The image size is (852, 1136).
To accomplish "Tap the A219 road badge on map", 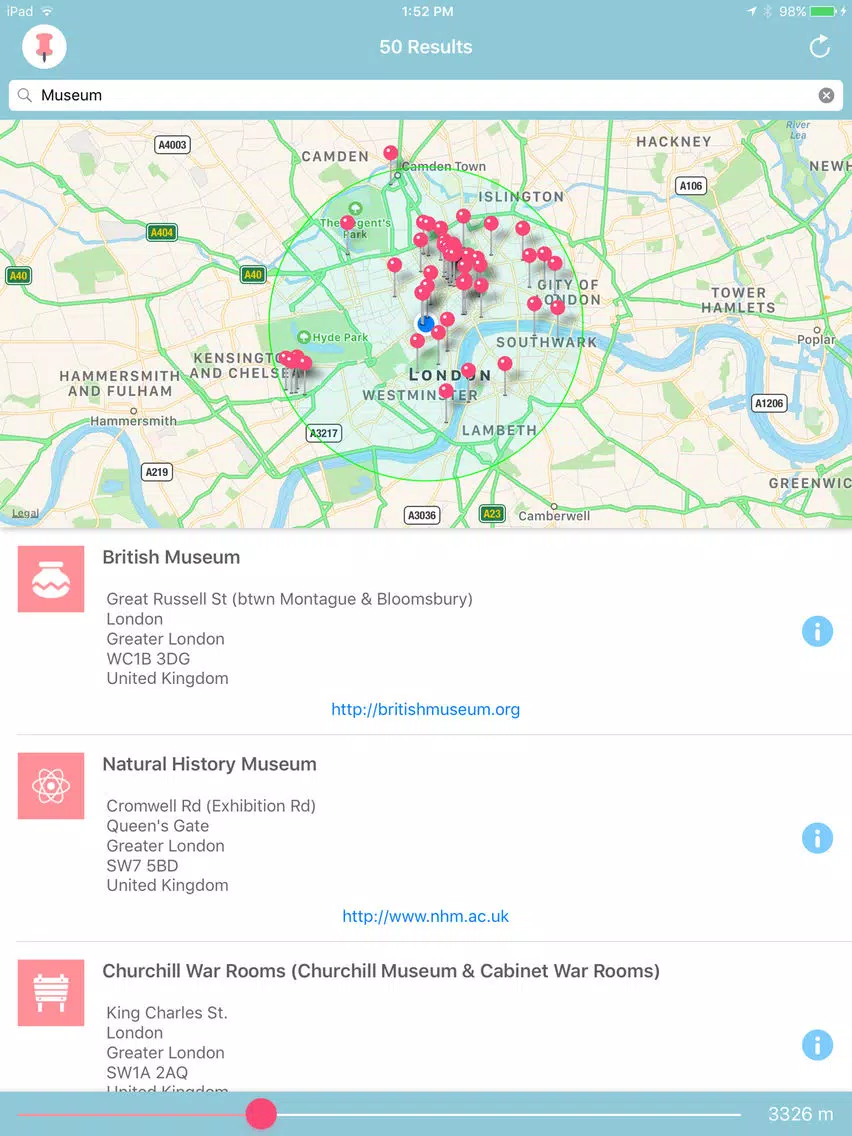I will click(x=156, y=472).
